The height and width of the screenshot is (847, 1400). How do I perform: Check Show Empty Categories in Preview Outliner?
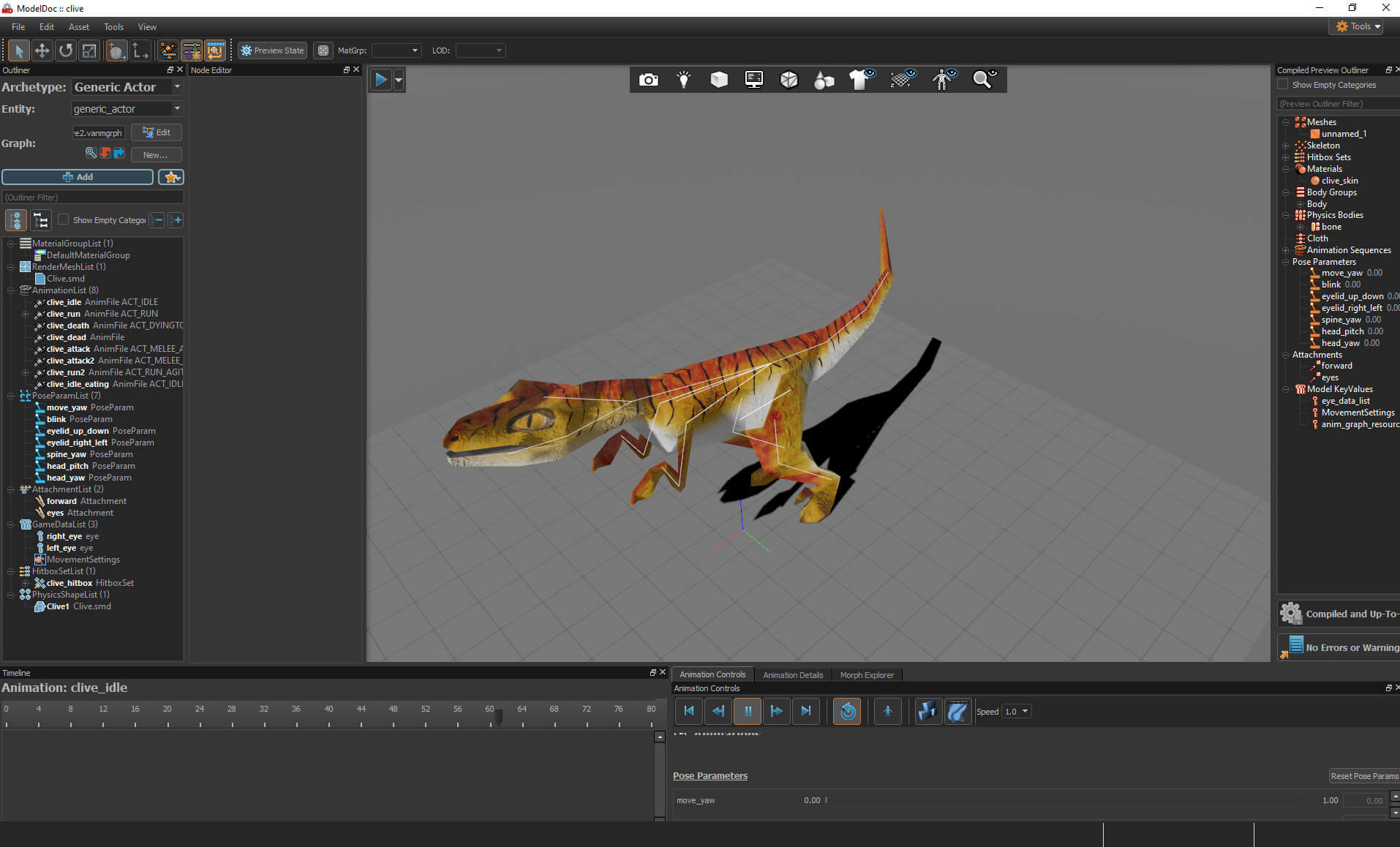point(1283,85)
